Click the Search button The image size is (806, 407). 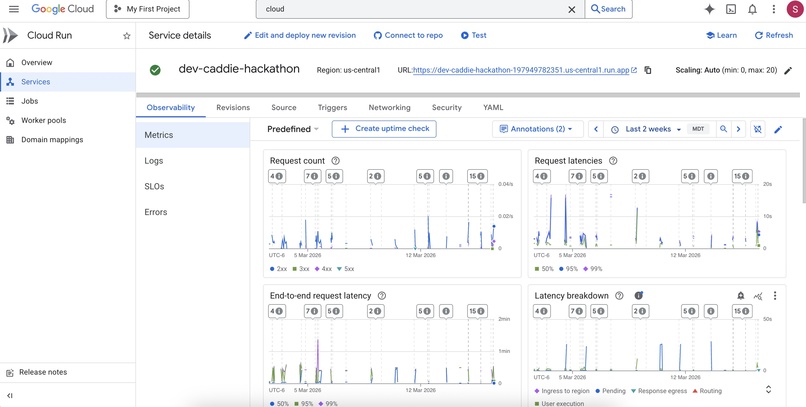click(609, 9)
